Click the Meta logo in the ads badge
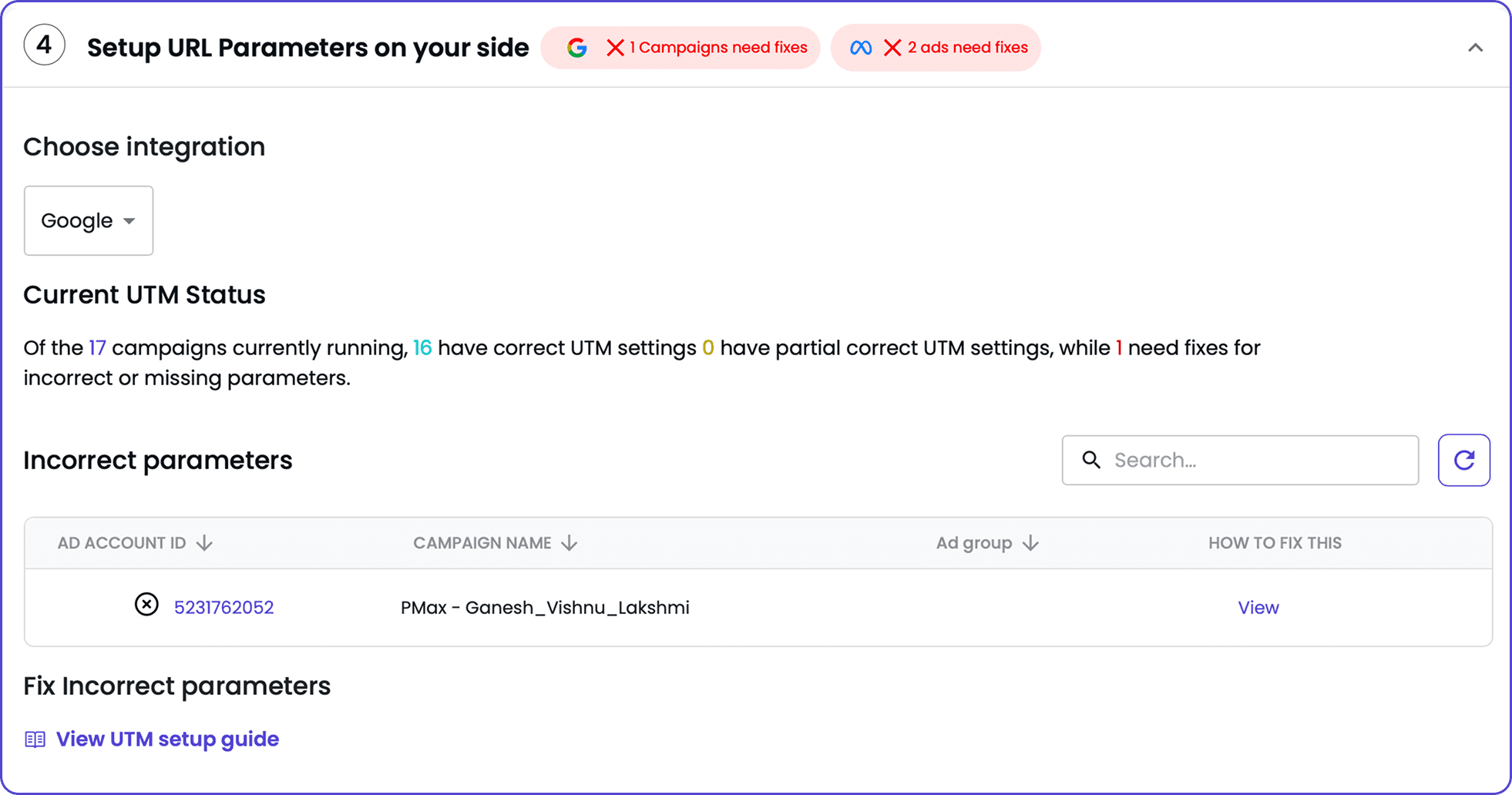Screen dimensions: 1512x795 861,47
